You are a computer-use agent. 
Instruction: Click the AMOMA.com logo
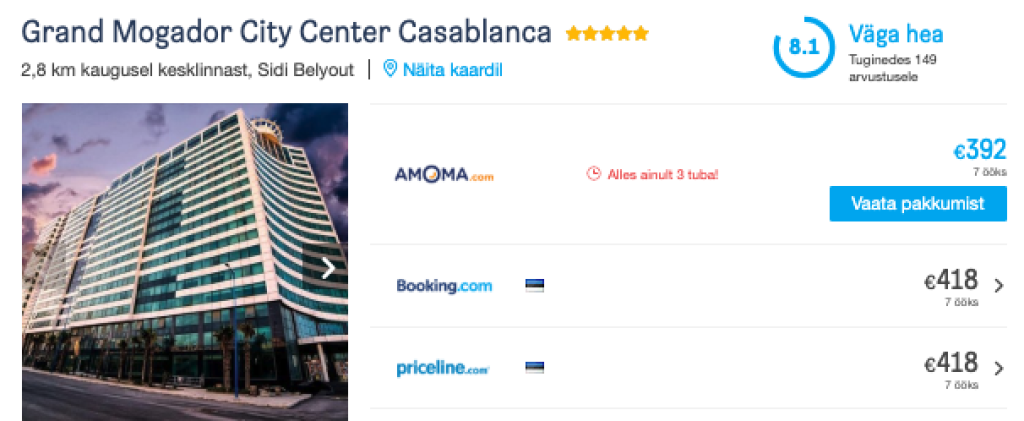click(x=445, y=175)
